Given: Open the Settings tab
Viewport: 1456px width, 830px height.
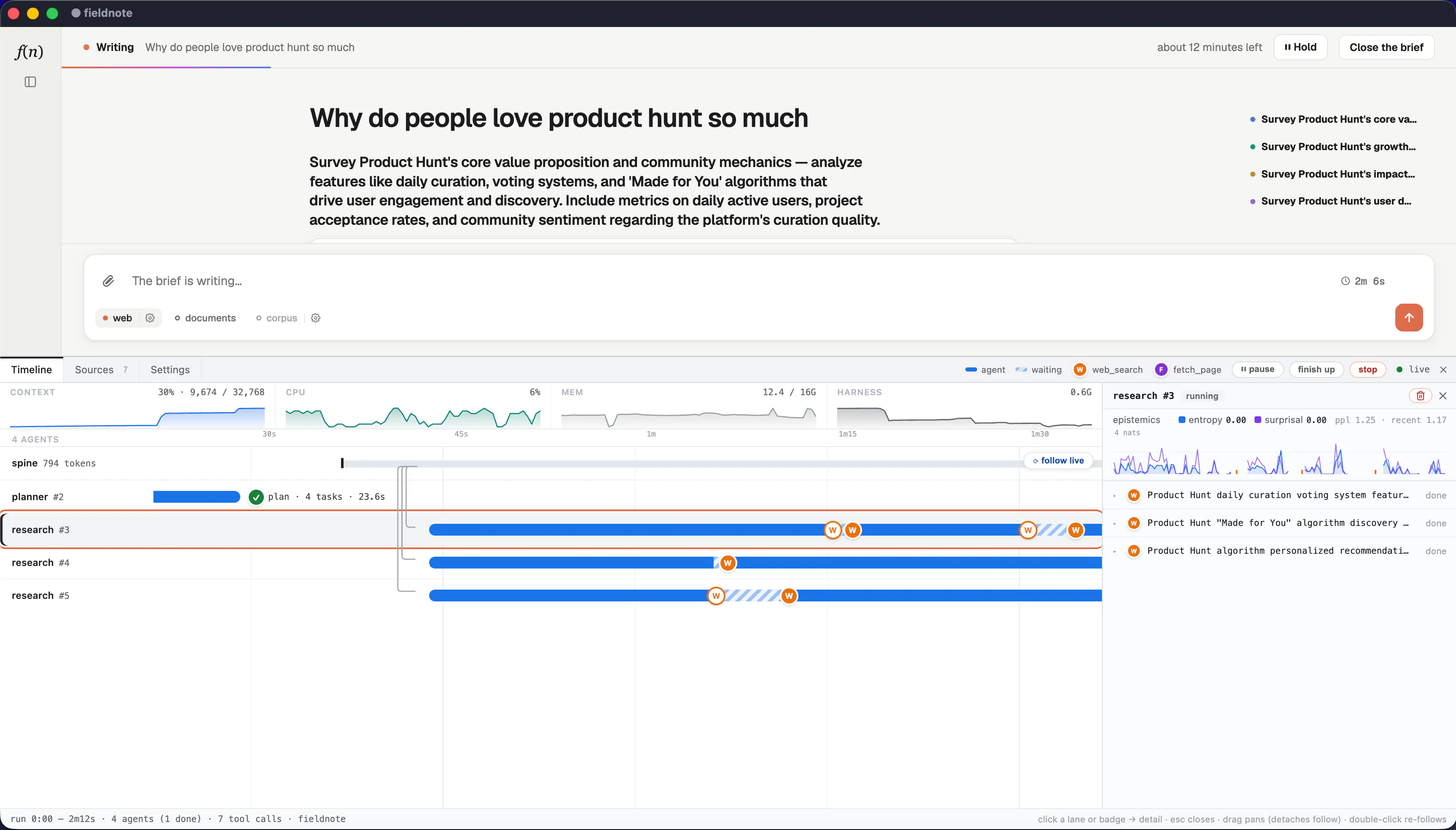Looking at the screenshot, I should [170, 369].
